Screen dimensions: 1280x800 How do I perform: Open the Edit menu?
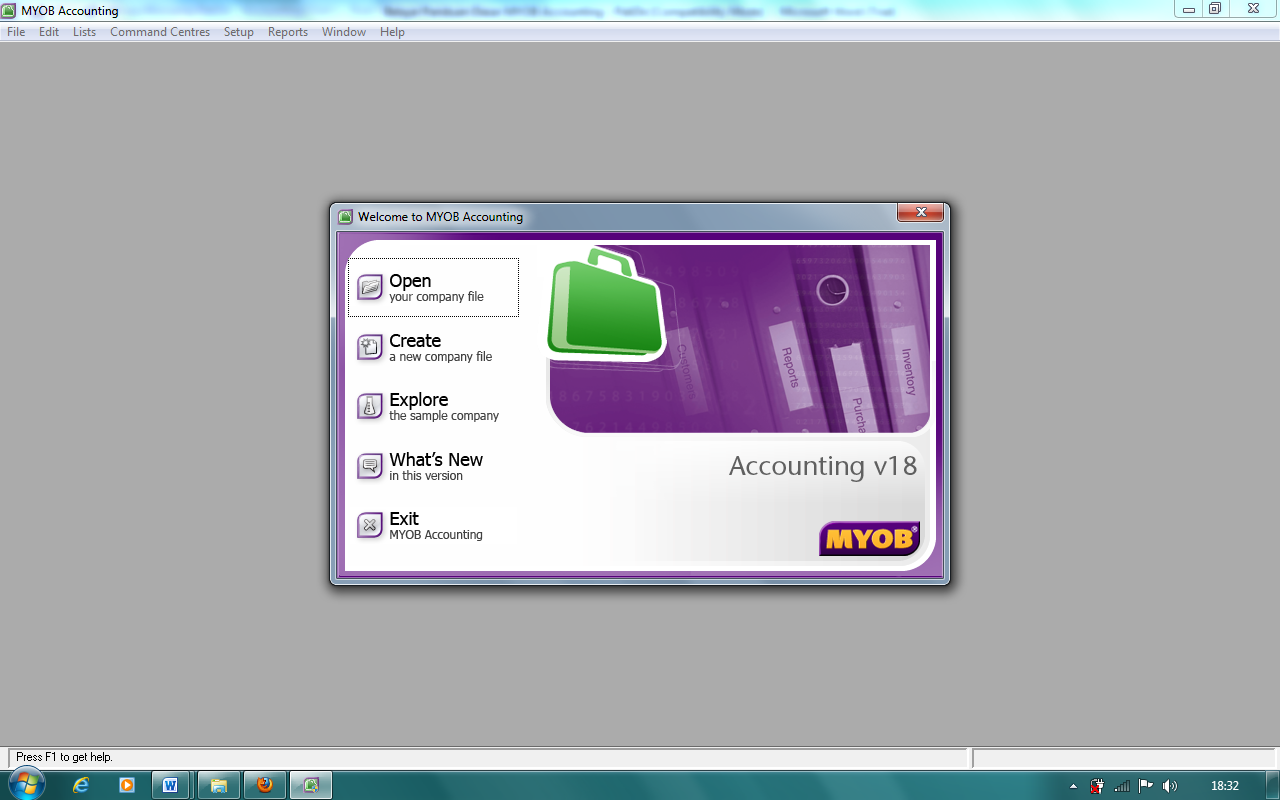(49, 32)
